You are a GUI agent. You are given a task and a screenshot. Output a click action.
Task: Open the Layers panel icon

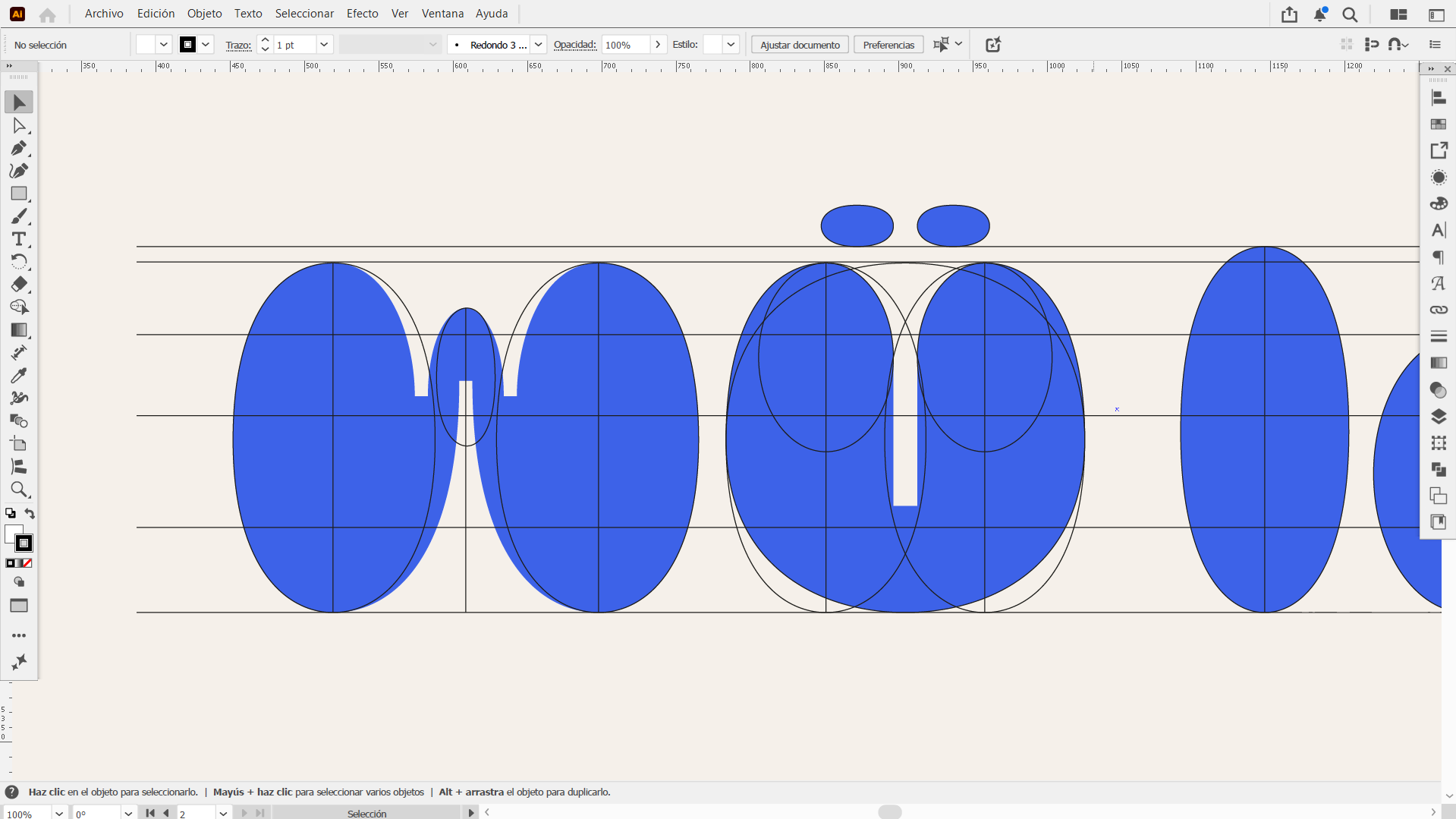(1439, 417)
